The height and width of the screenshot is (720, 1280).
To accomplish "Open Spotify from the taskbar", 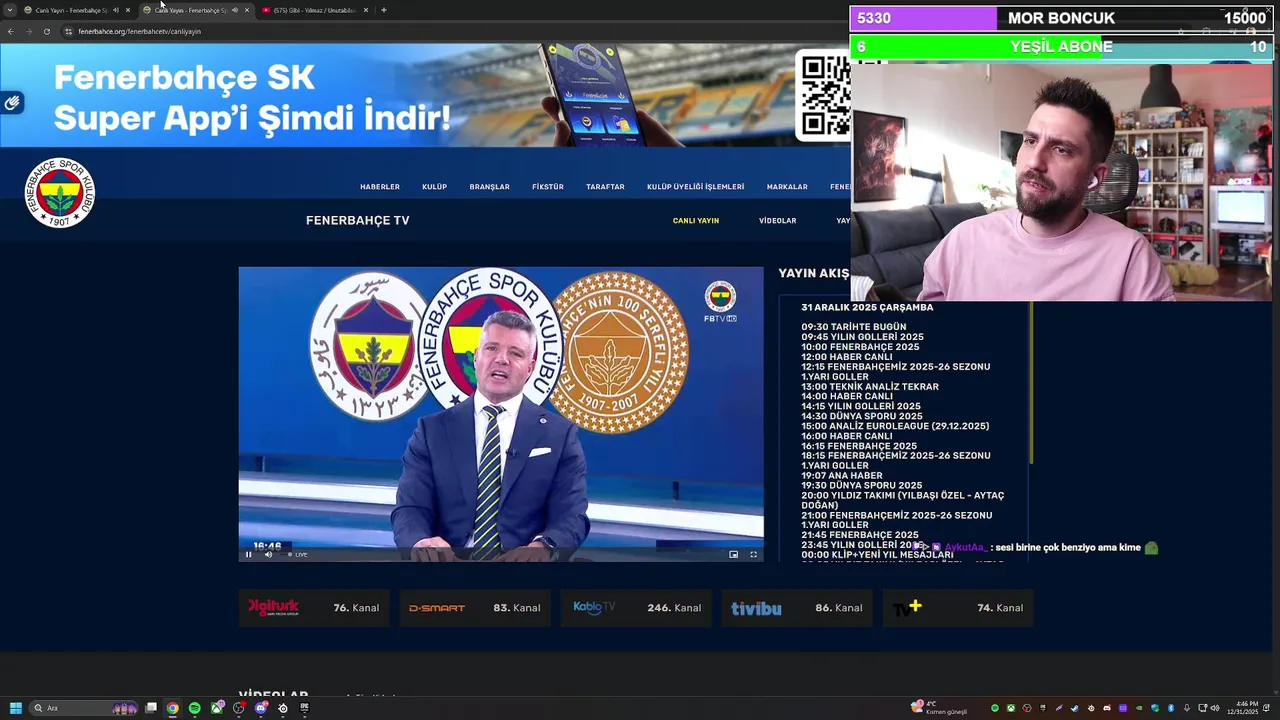I will click(194, 708).
